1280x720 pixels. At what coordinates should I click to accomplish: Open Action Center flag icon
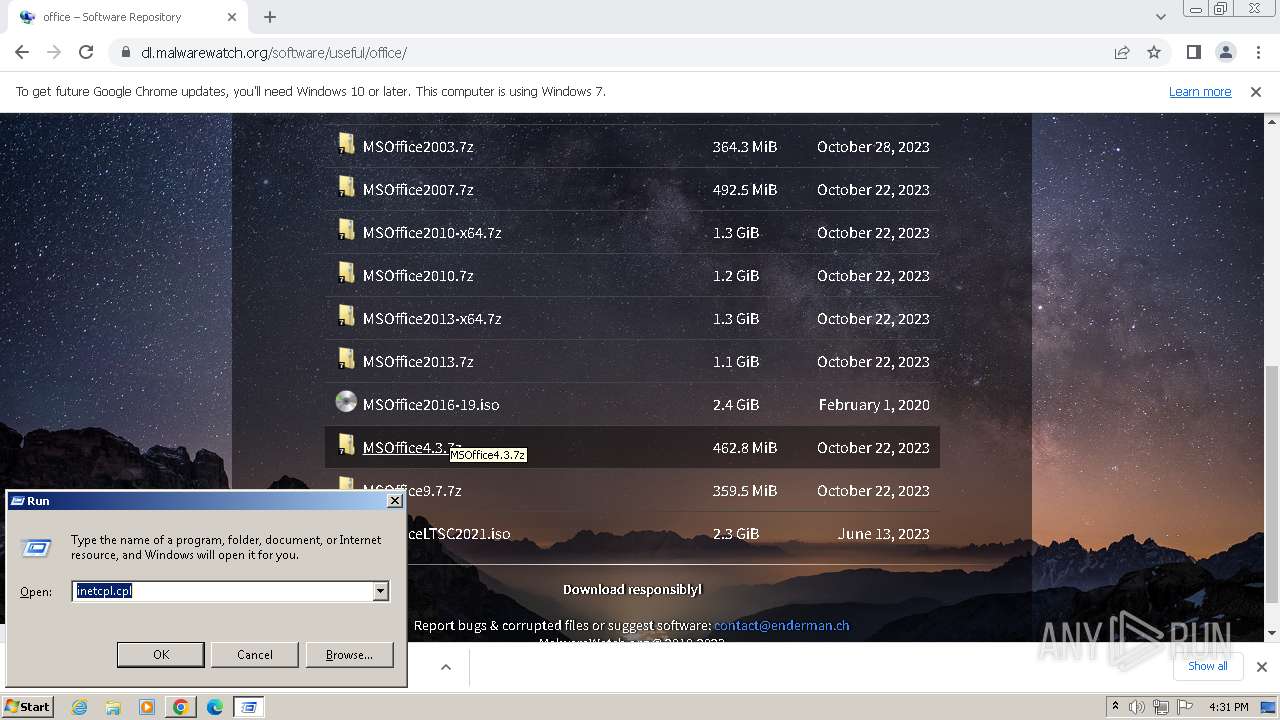point(1185,707)
